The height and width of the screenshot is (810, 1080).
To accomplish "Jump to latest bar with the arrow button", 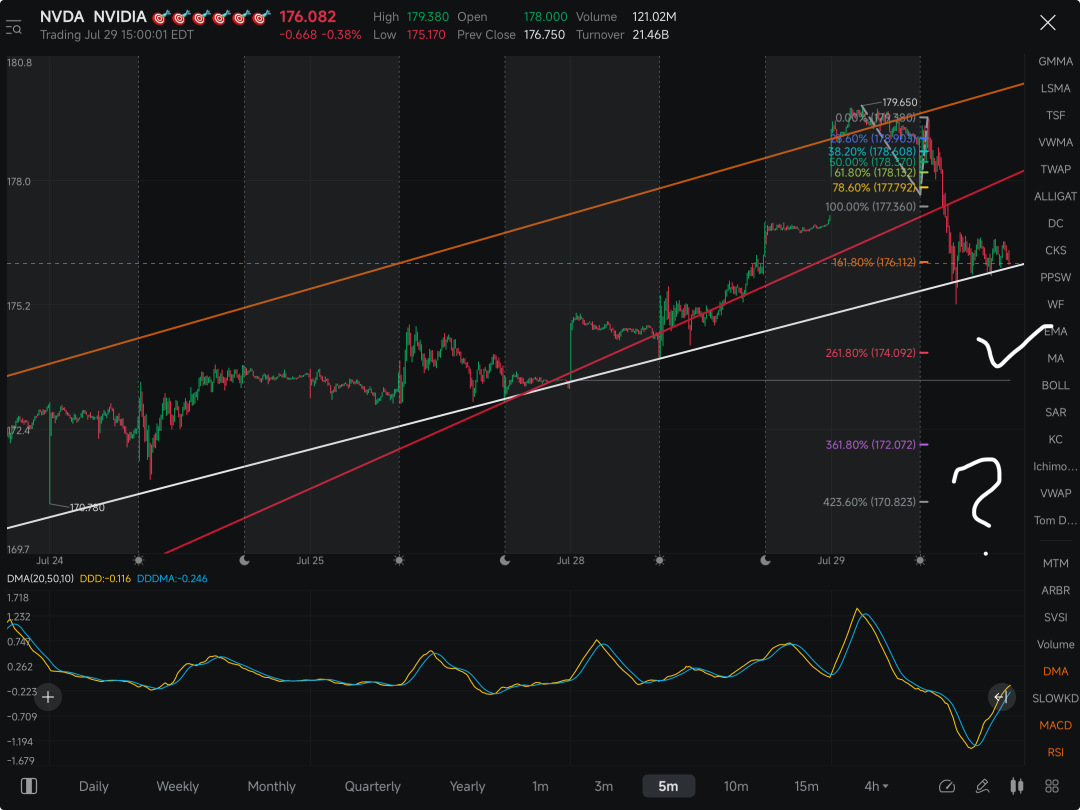I will point(1001,697).
